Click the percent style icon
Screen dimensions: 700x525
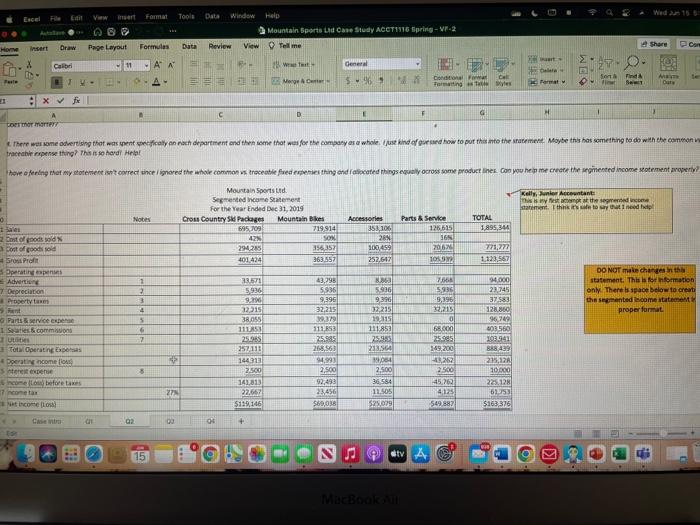click(x=367, y=81)
